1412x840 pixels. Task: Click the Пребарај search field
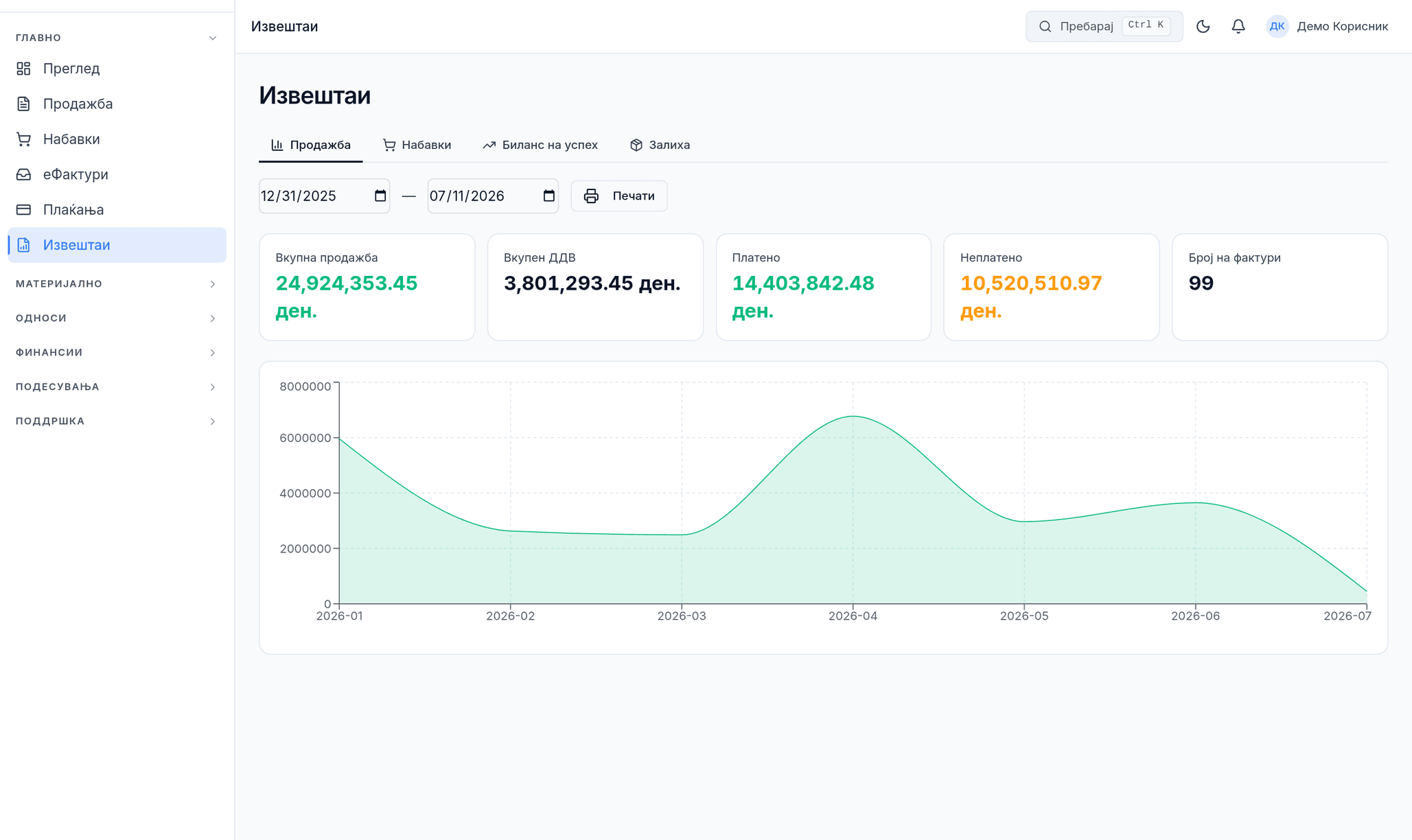click(1104, 26)
